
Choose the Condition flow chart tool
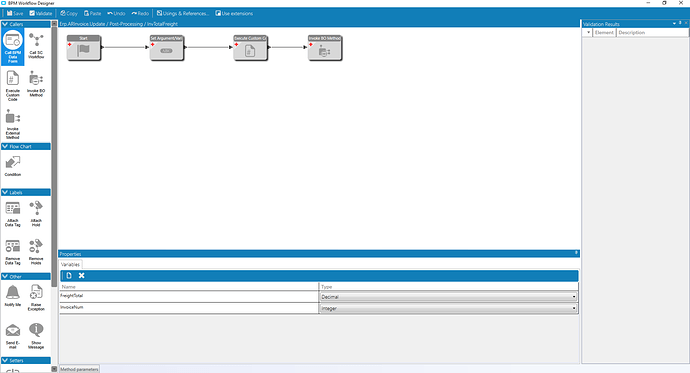point(13,166)
